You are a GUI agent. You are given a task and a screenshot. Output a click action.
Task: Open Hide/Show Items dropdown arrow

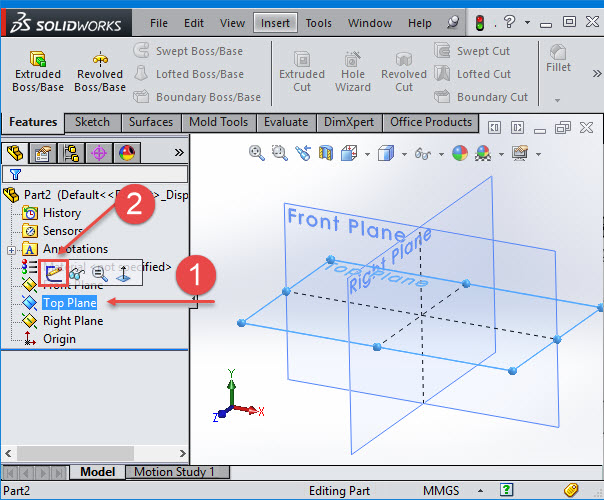[441, 154]
